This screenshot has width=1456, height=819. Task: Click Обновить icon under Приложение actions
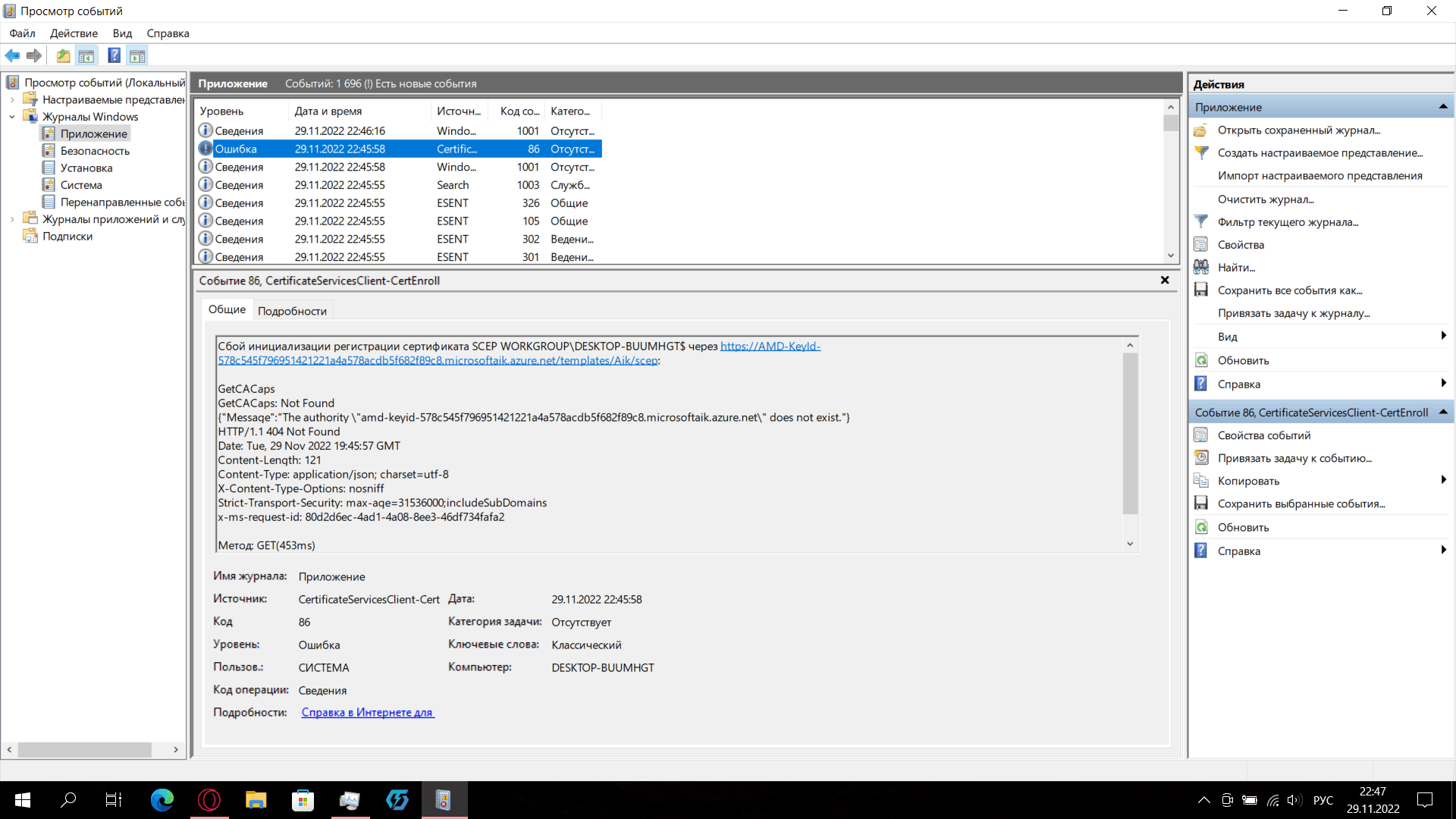(1201, 360)
